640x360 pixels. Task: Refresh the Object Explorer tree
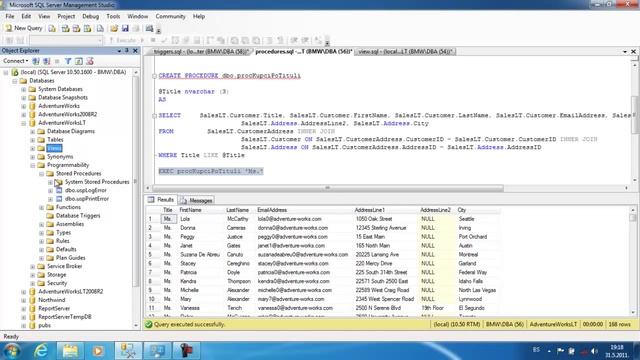(79, 61)
